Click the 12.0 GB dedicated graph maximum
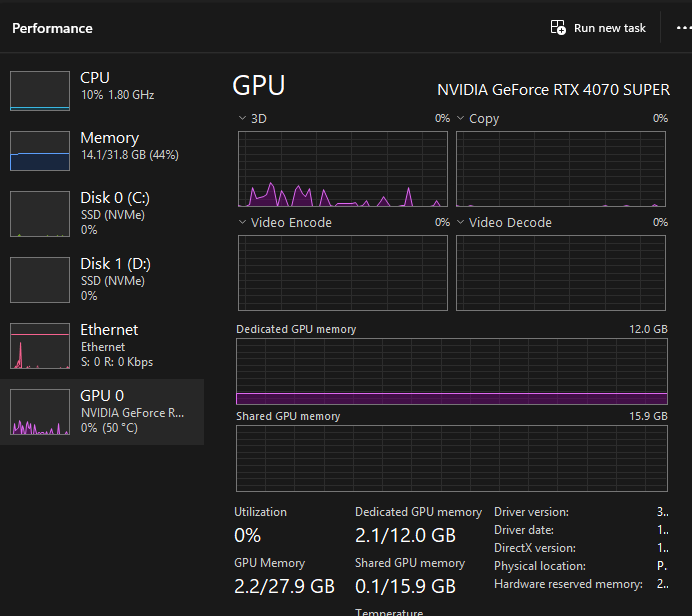 tap(648, 329)
